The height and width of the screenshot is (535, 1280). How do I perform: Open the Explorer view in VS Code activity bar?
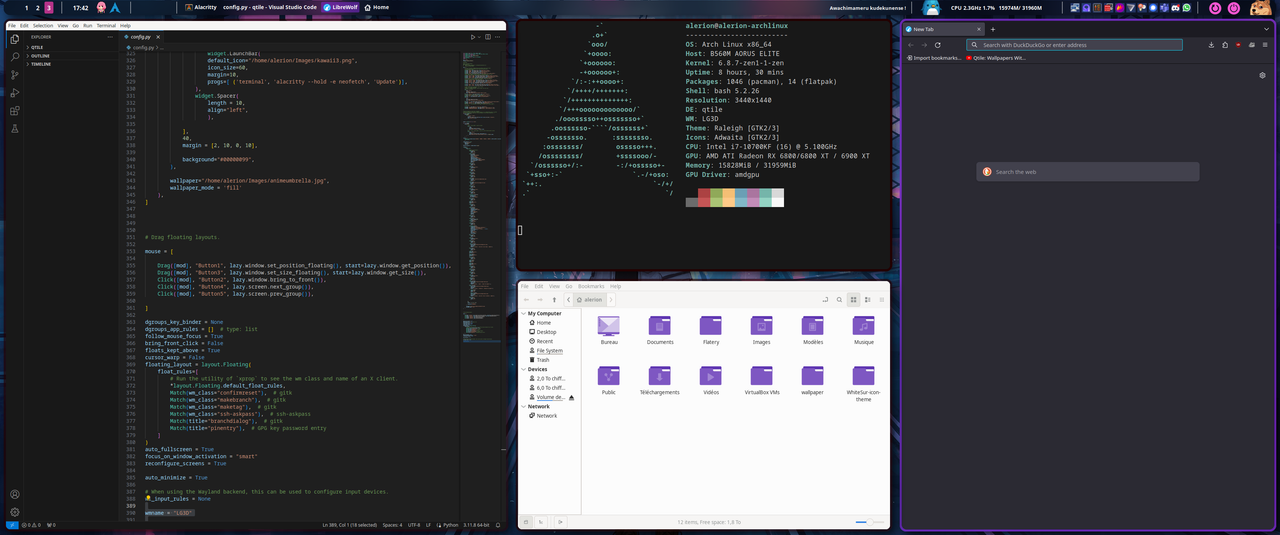[14, 39]
